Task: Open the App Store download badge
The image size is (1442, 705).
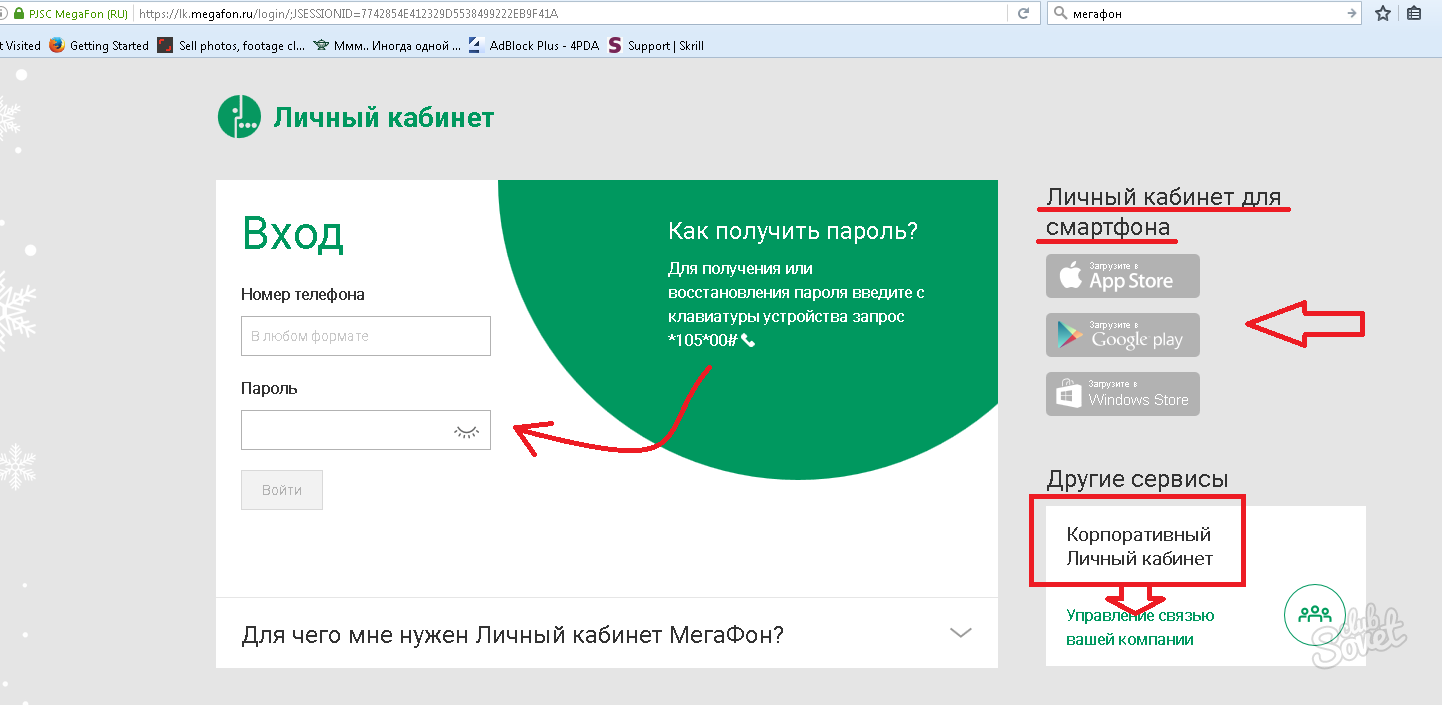Action: click(1123, 276)
